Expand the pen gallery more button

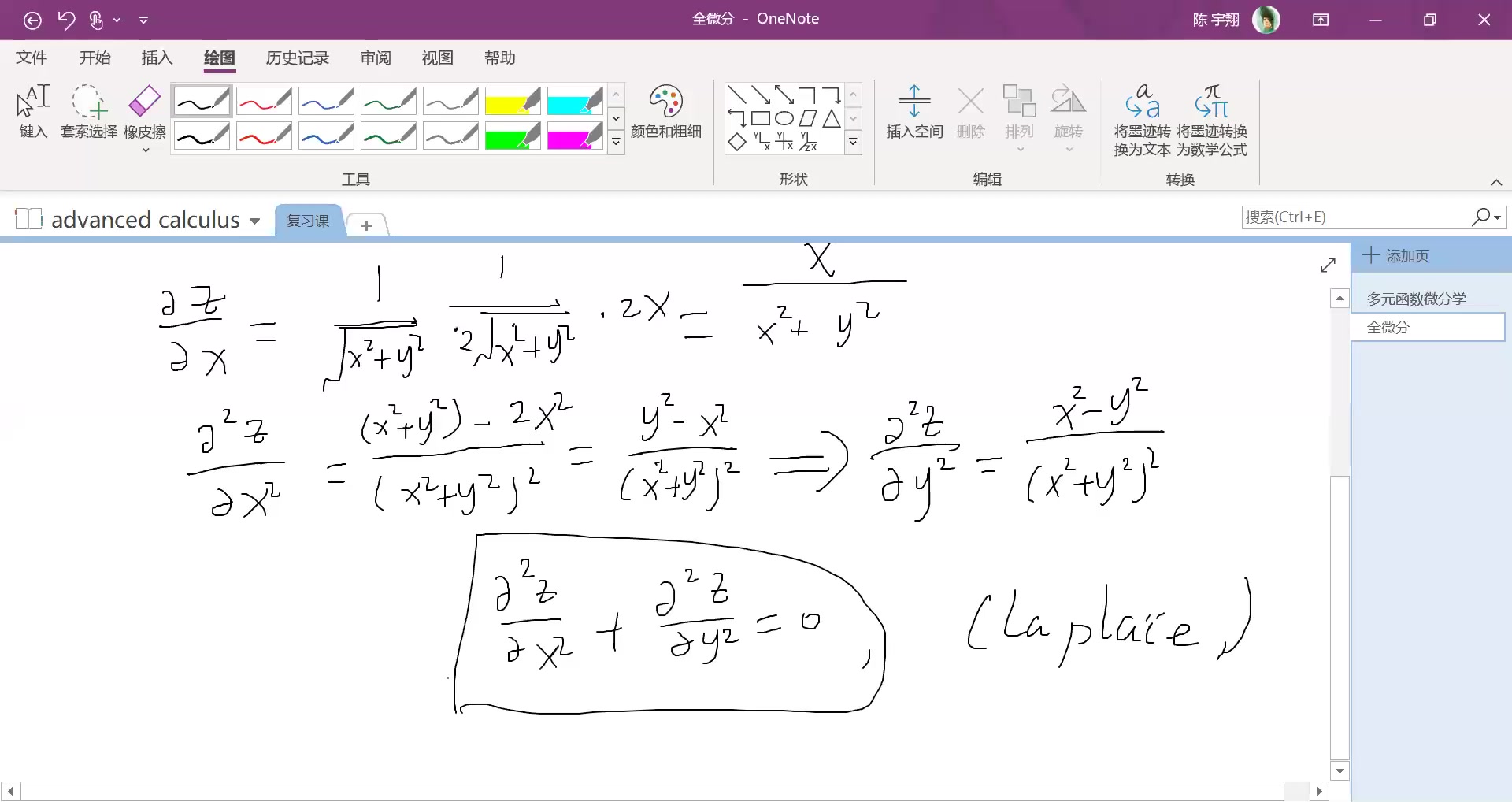tap(616, 142)
